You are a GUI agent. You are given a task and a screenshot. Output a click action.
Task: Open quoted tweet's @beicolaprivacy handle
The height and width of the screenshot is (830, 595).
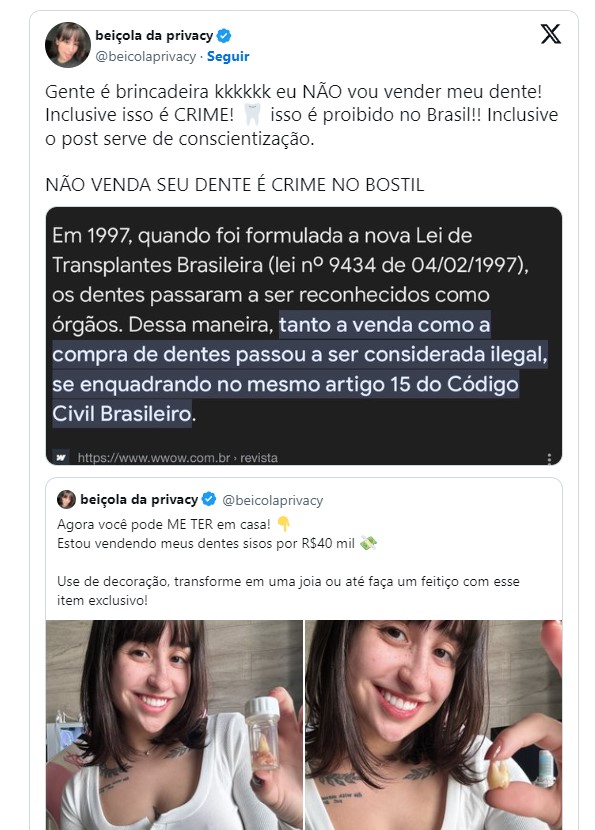272,500
